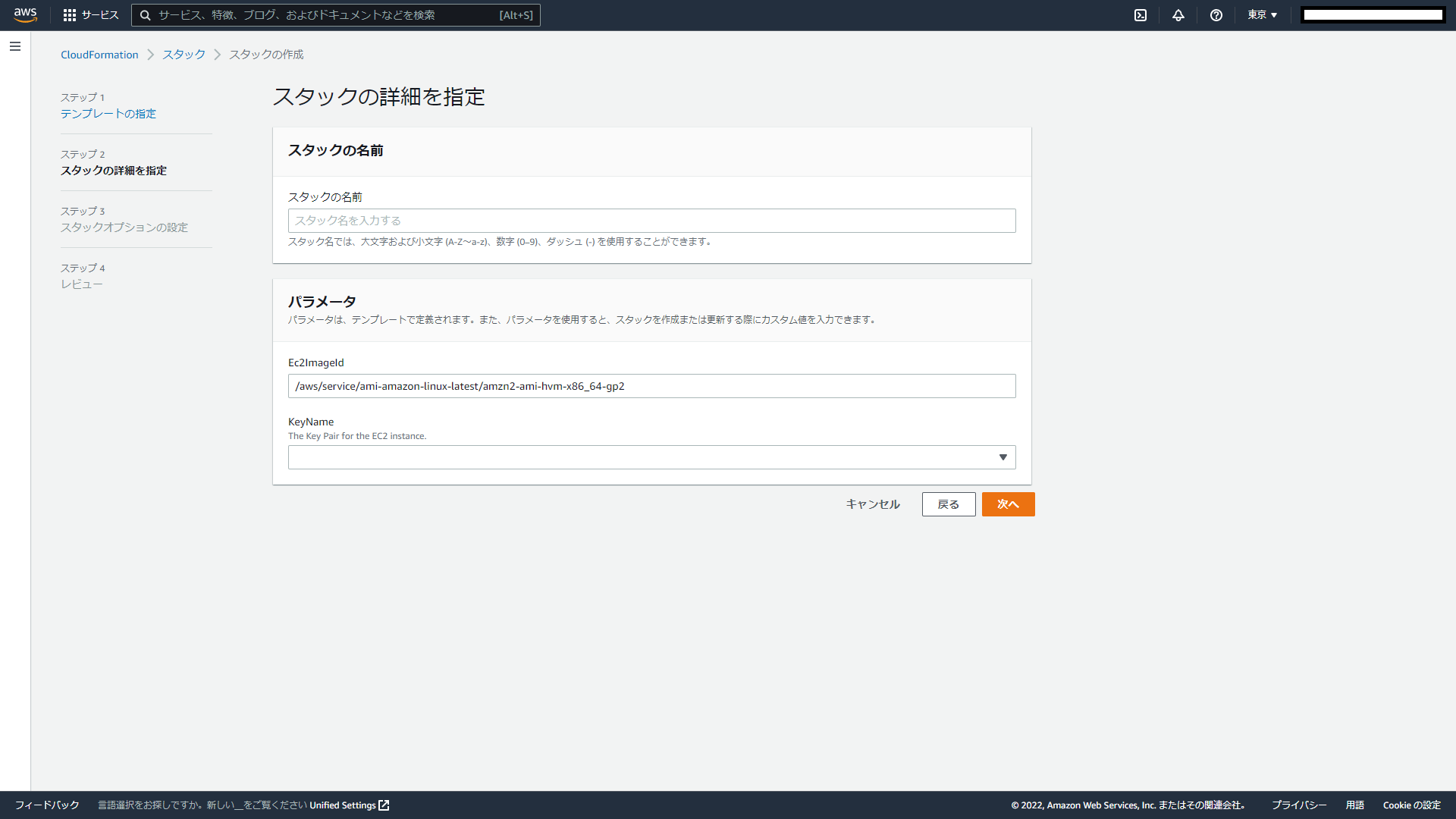Viewport: 1456px width, 819px height.
Task: Click the help question mark icon
Action: point(1216,15)
